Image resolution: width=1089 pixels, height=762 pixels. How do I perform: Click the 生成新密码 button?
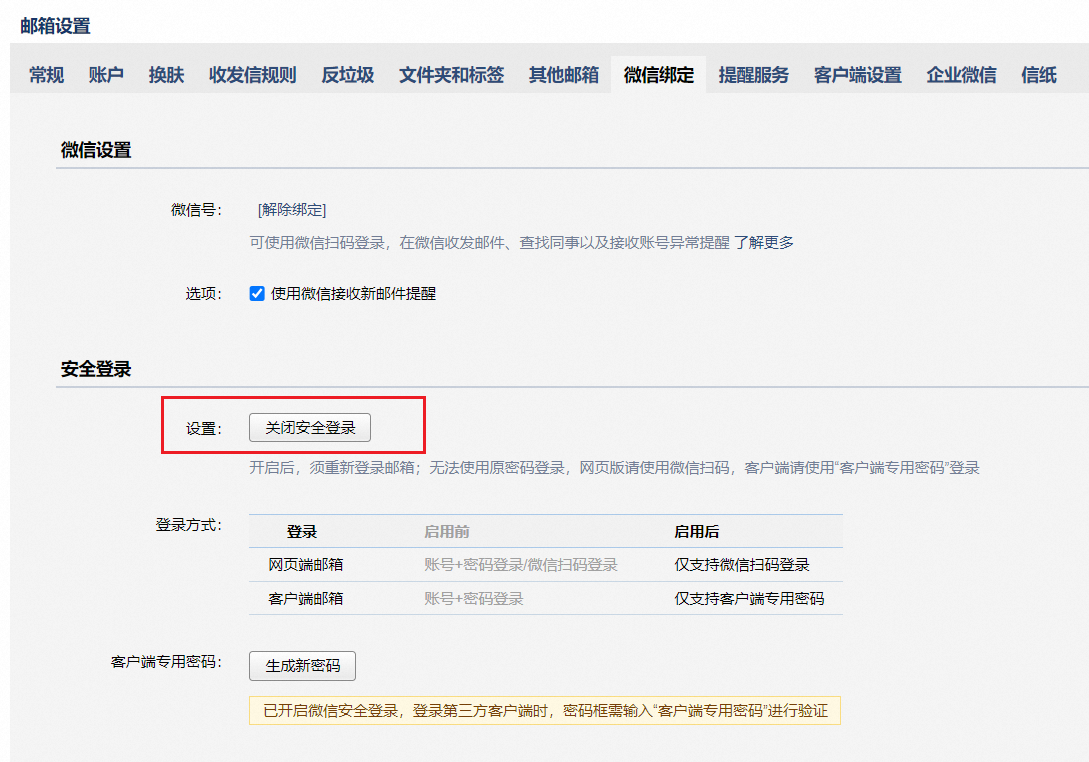pyautogui.click(x=302, y=666)
